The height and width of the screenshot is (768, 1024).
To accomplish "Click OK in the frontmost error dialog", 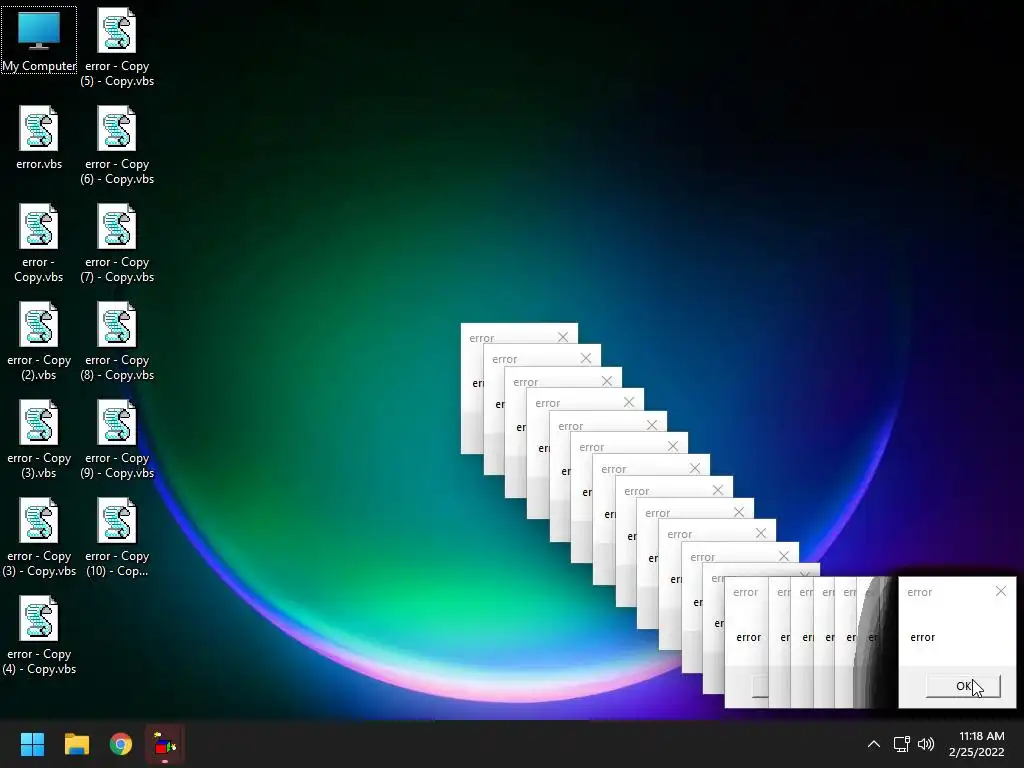I will (x=963, y=686).
